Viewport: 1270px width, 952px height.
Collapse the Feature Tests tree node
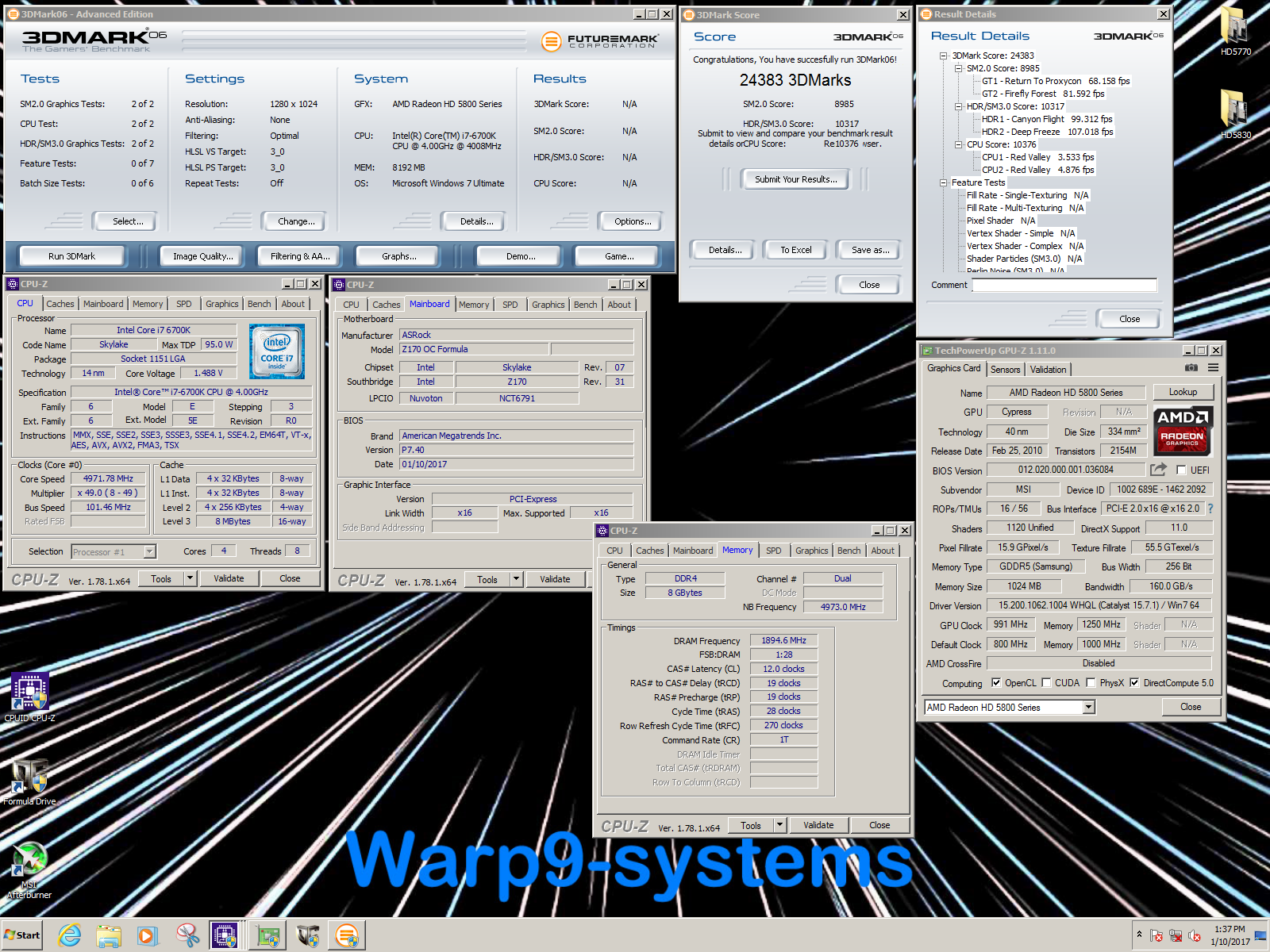pos(944,182)
